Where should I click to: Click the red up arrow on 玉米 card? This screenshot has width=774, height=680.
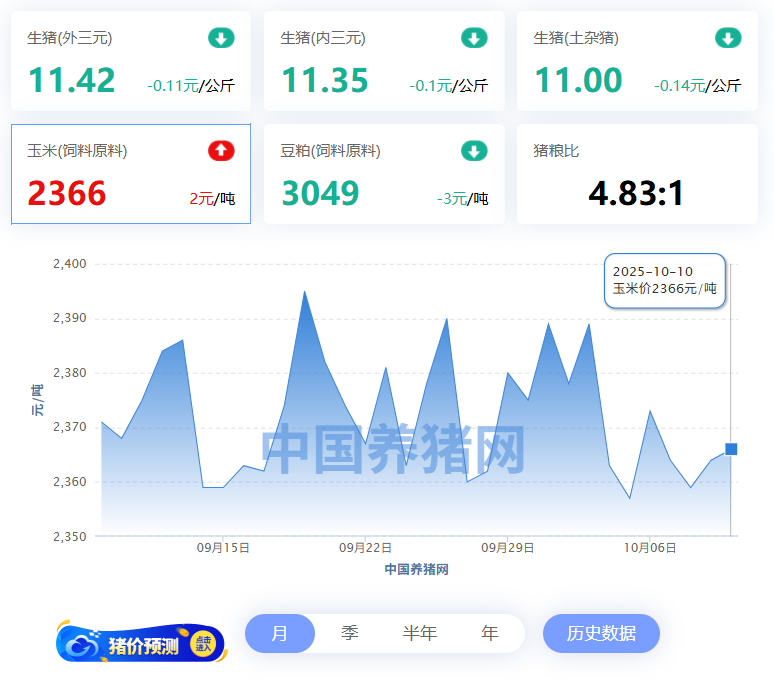(x=221, y=151)
